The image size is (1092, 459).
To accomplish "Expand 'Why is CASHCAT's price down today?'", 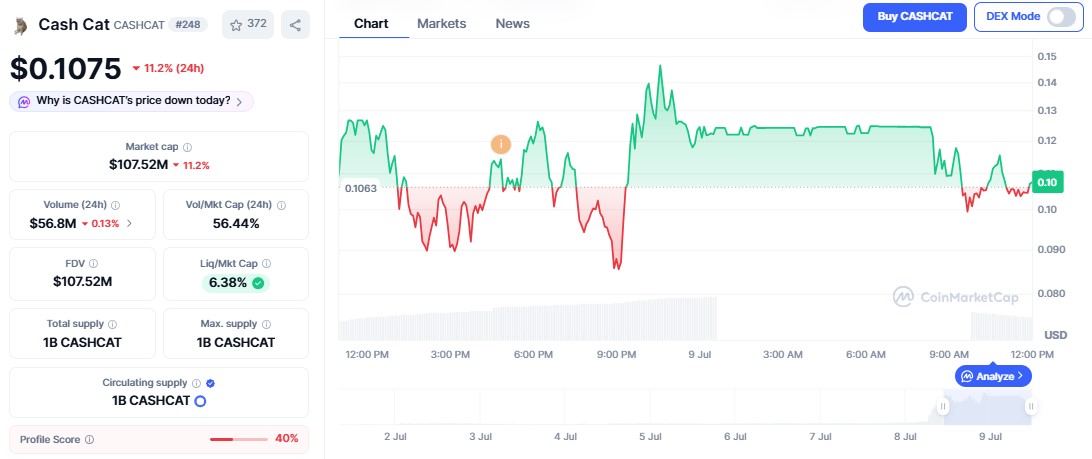I will (132, 101).
